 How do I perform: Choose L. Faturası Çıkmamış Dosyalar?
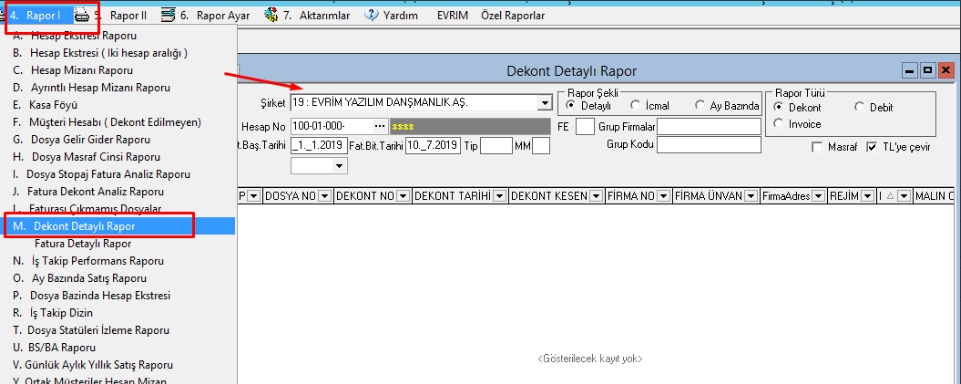click(118, 209)
